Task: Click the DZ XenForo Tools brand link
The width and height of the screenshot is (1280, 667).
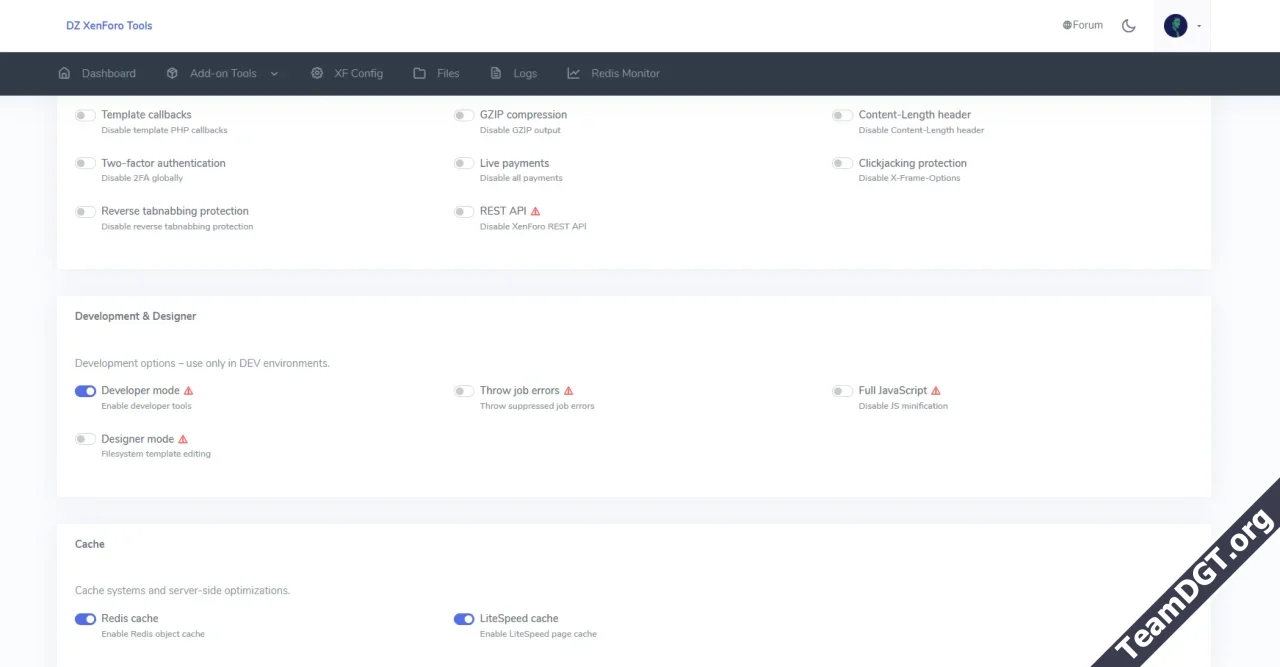Action: pos(109,25)
